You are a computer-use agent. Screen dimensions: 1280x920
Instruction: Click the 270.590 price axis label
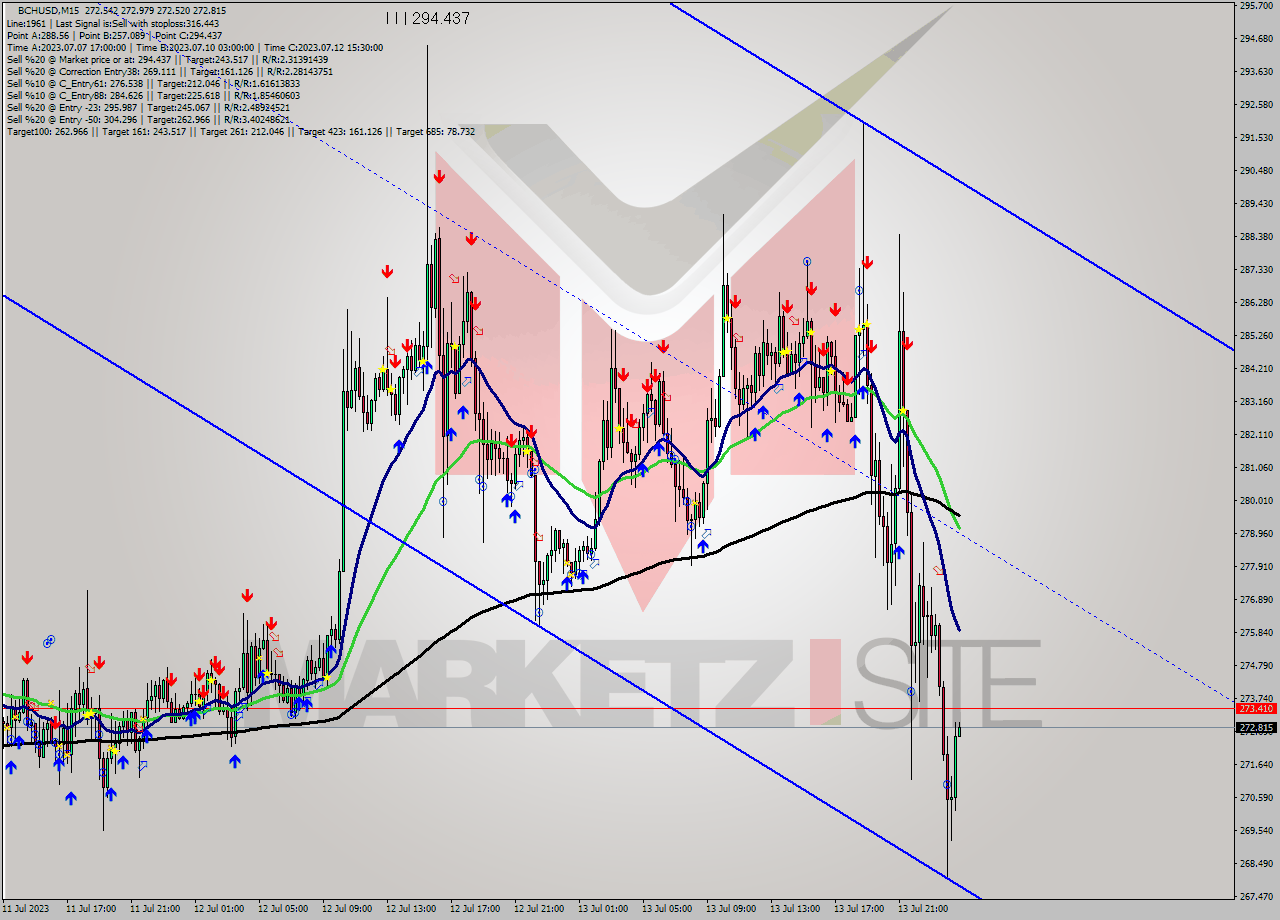[x=1256, y=798]
